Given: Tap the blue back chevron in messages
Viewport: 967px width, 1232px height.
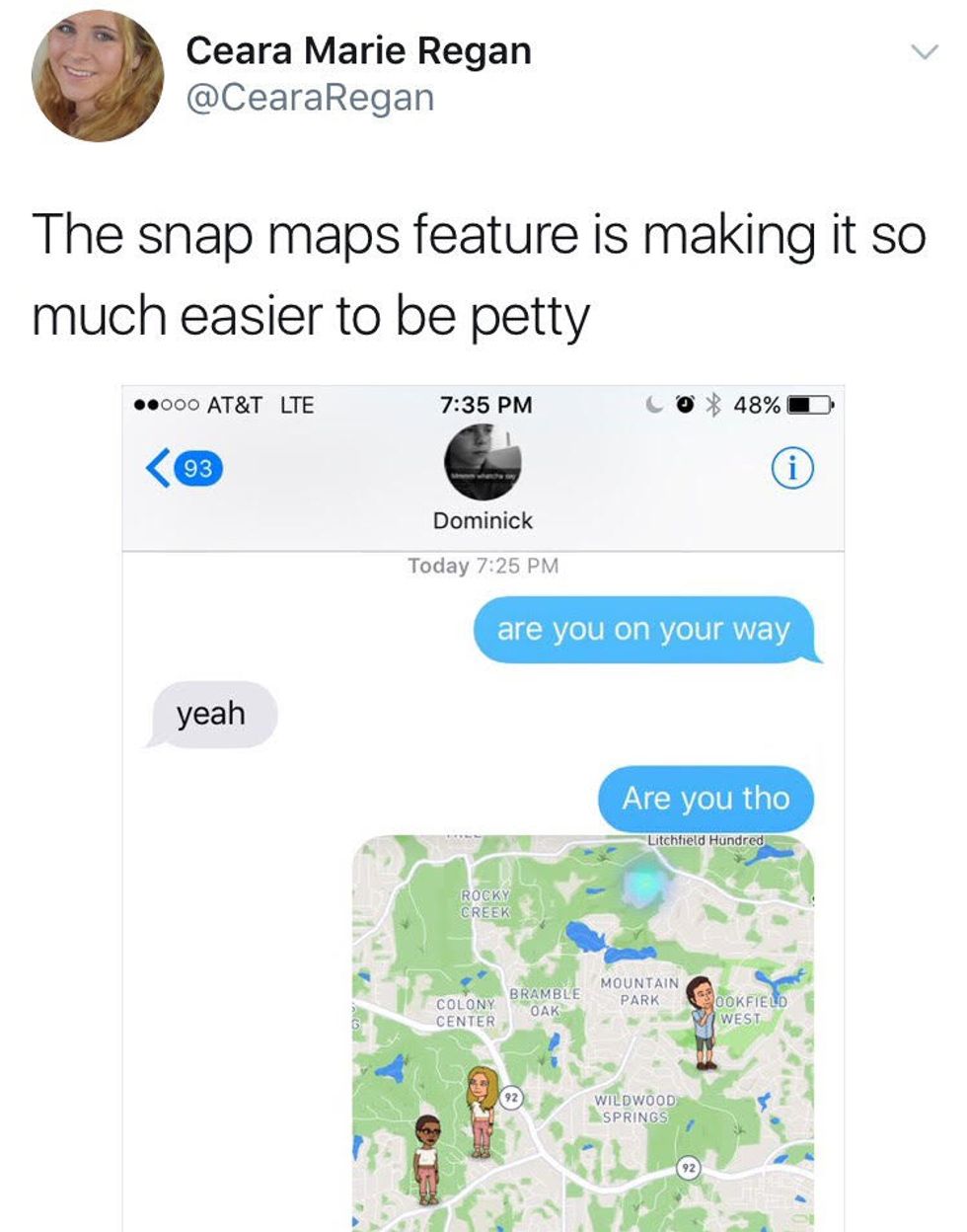Looking at the screenshot, I should (x=155, y=467).
